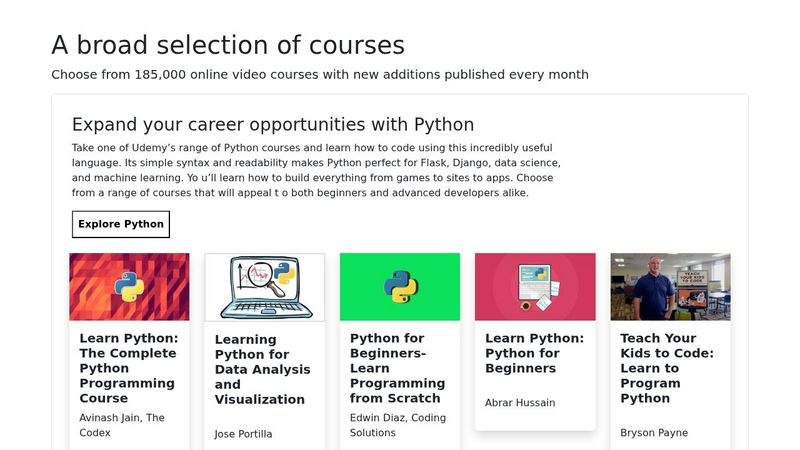Open the red pixelated Python course thumbnail
This screenshot has width=800, height=450.
[129, 286]
